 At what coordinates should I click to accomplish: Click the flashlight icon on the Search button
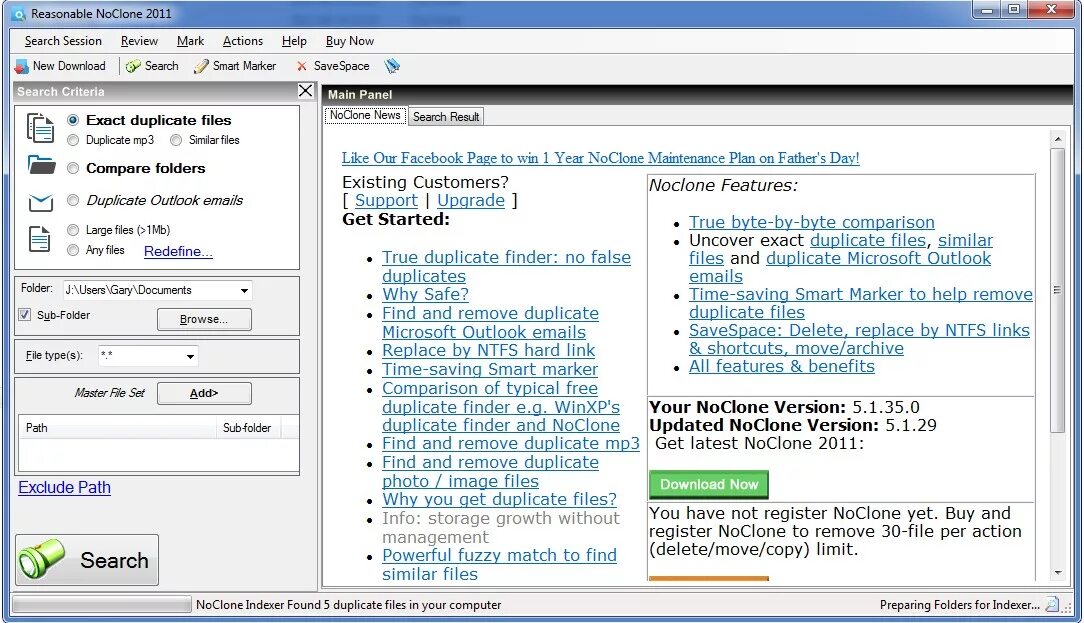[41, 559]
